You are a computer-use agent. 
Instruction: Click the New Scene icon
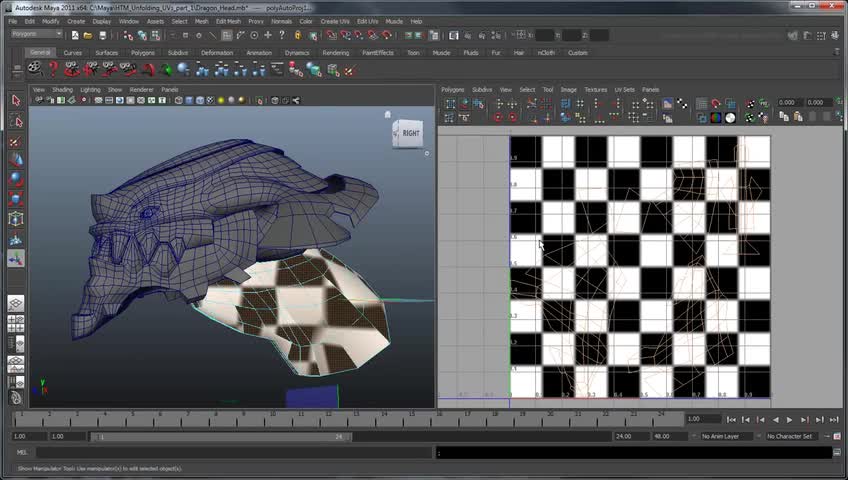point(75,35)
